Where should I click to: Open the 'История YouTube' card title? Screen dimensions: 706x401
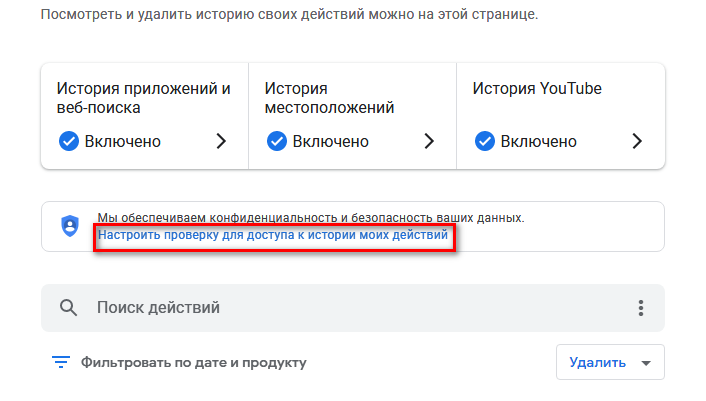tap(537, 88)
